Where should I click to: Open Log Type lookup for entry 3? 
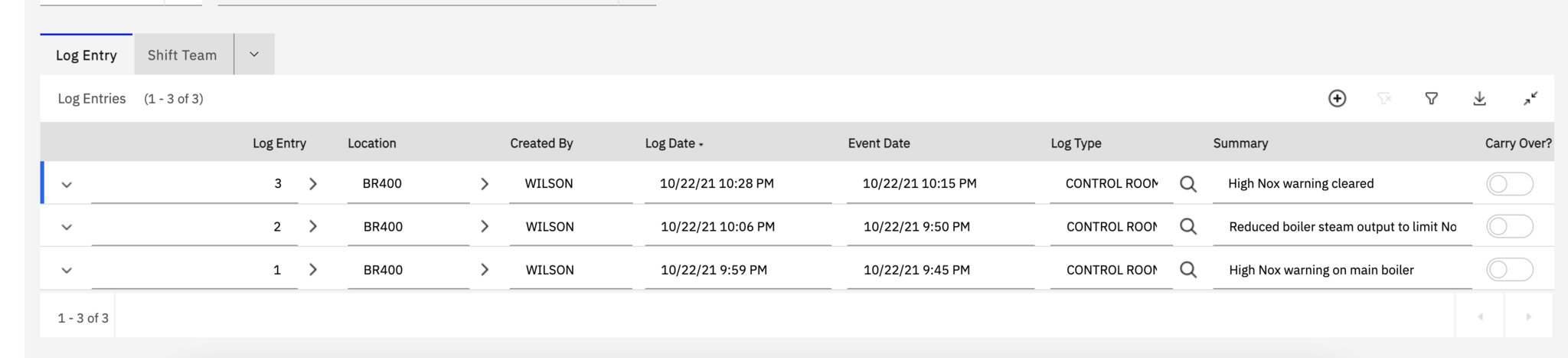tap(1188, 184)
